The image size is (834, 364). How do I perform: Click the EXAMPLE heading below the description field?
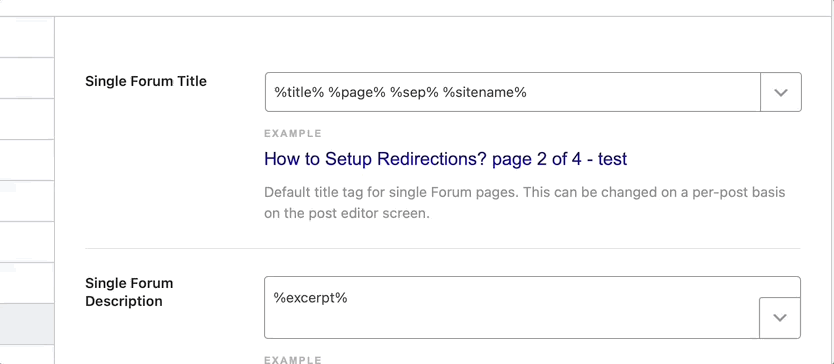pos(293,360)
